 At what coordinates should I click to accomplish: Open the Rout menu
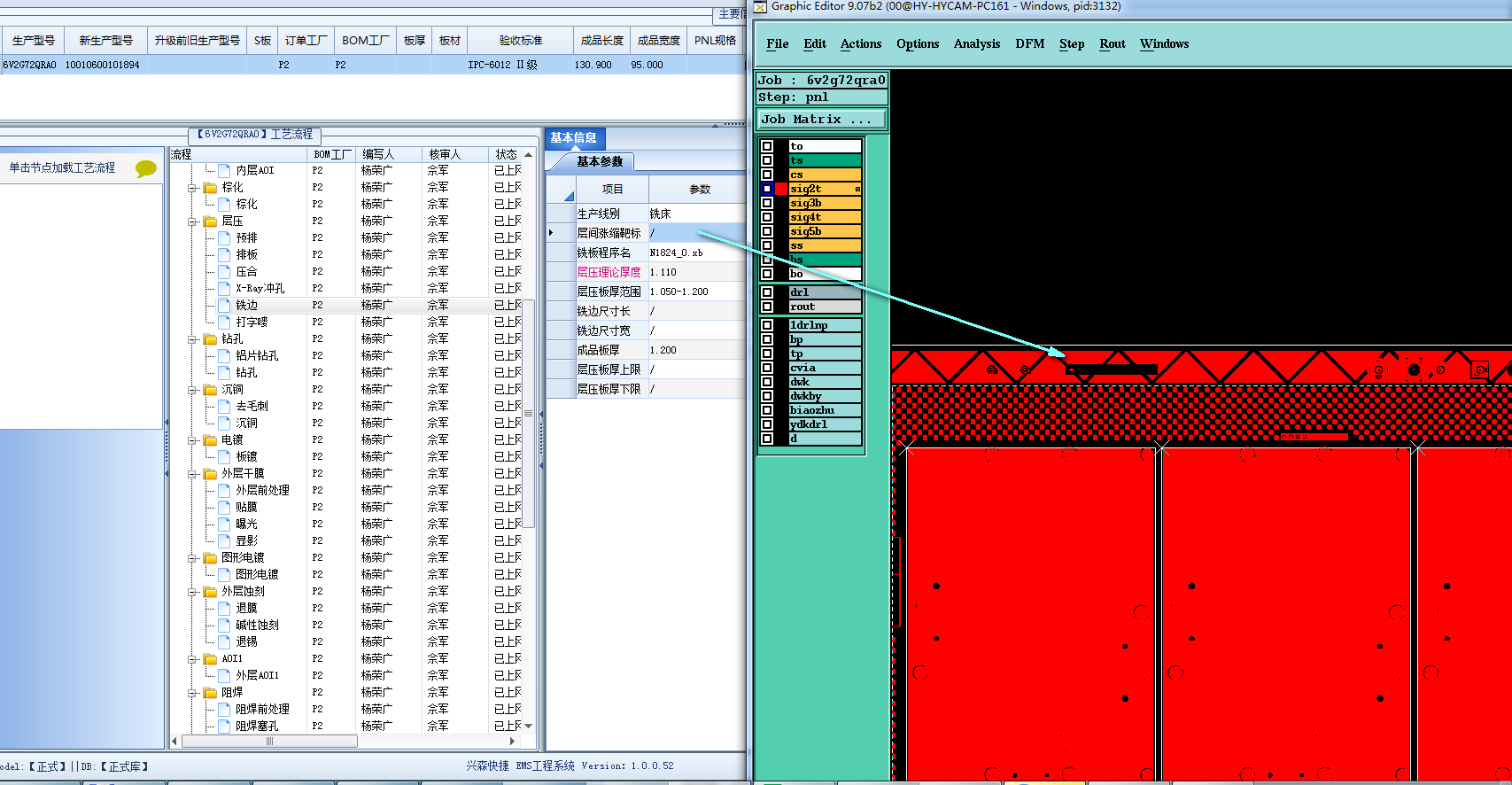pyautogui.click(x=1113, y=43)
